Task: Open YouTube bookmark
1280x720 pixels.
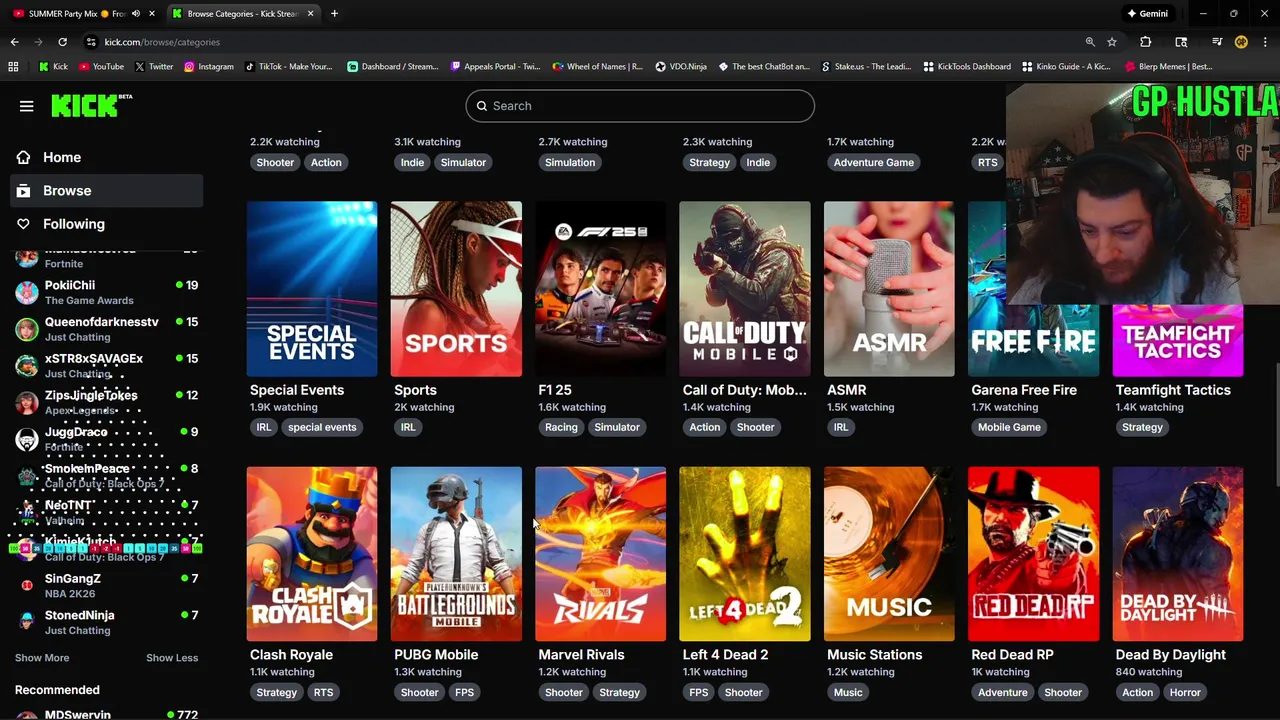Action: point(101,67)
